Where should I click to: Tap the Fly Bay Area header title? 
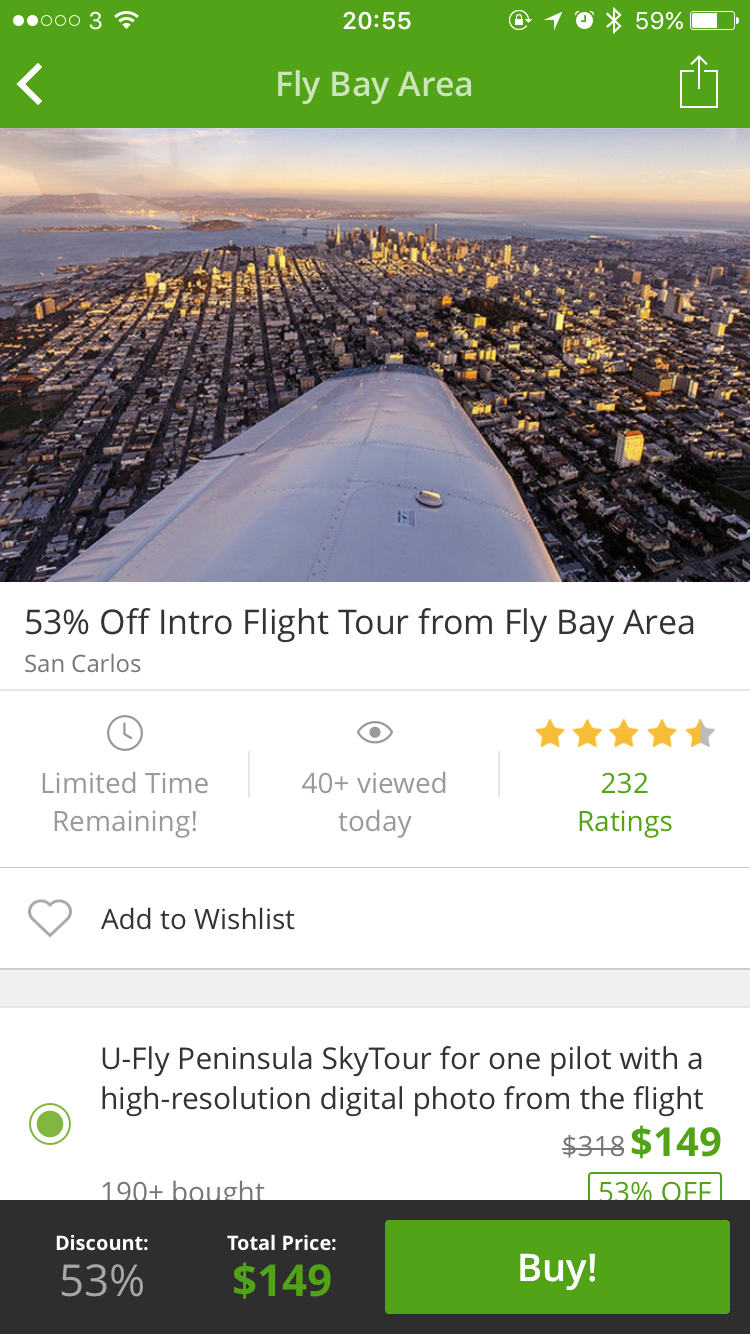click(374, 85)
